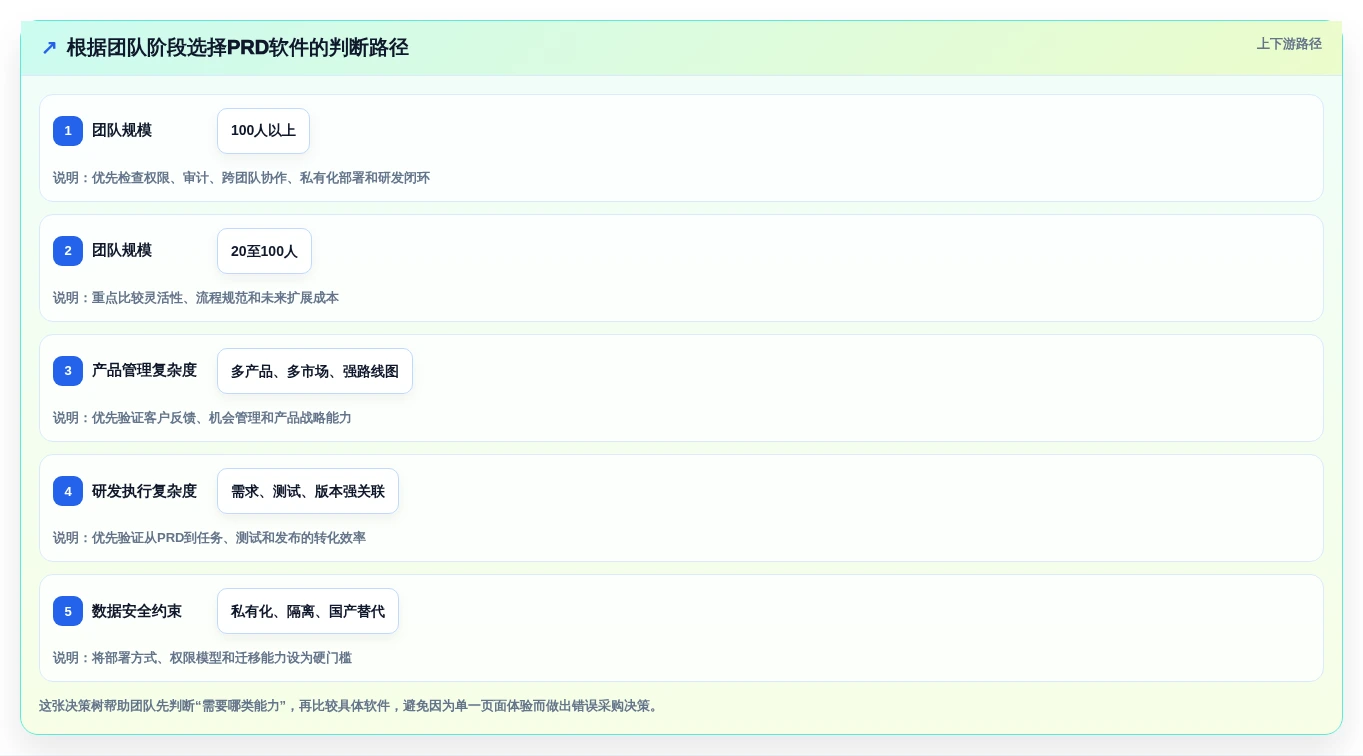Click the 数据安全约束 label
Viewport: 1363px width, 756px height.
(x=137, y=611)
